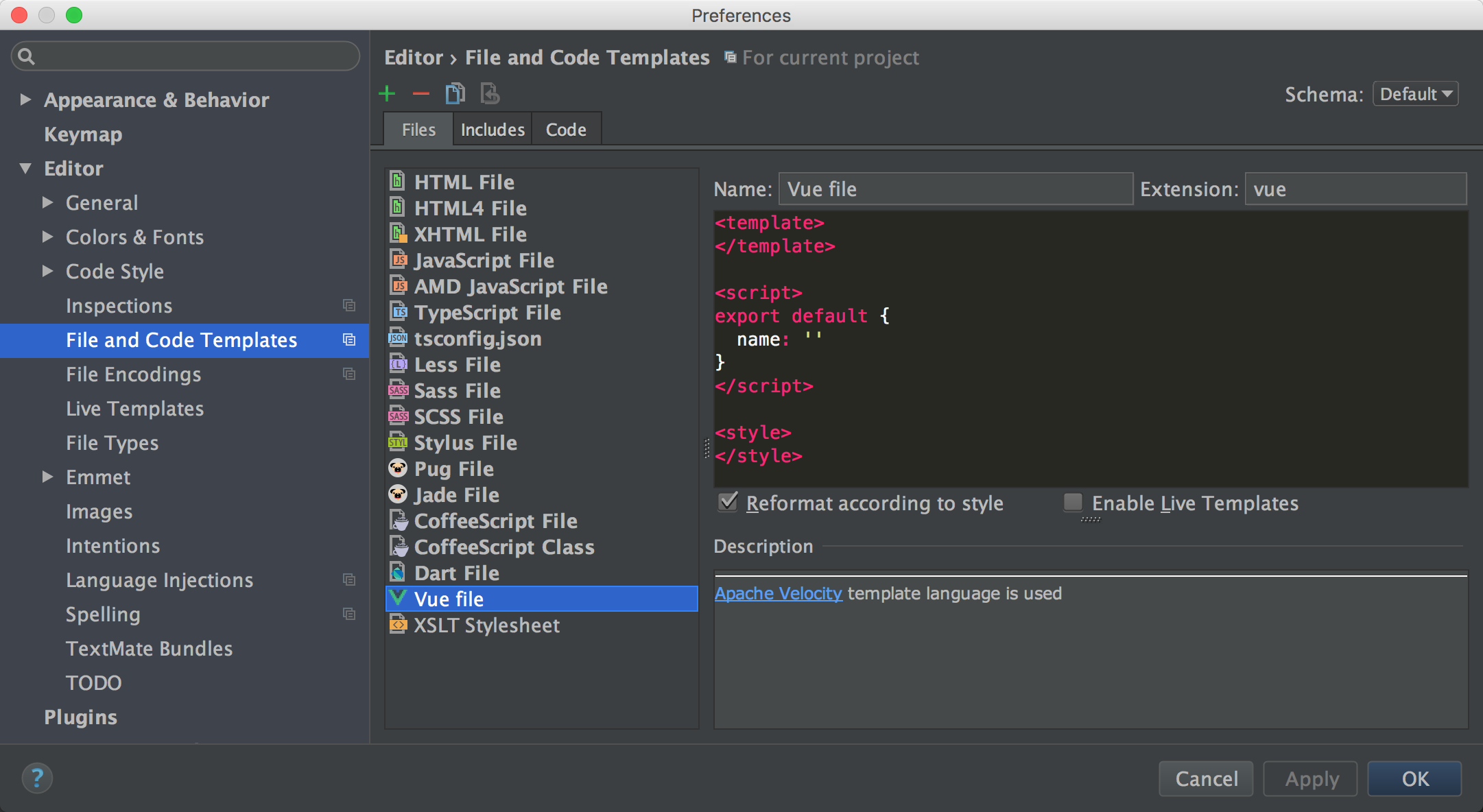Select the TypeScript File template icon
The width and height of the screenshot is (1483, 812).
tap(398, 311)
